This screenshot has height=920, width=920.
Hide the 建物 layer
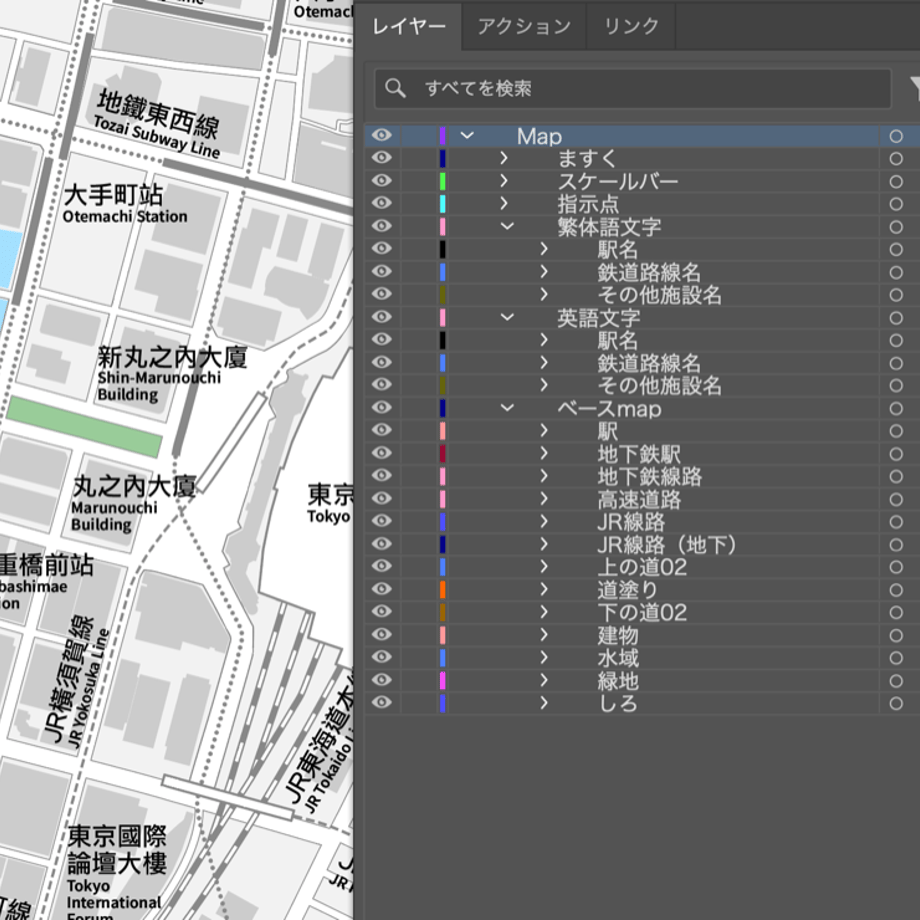381,635
